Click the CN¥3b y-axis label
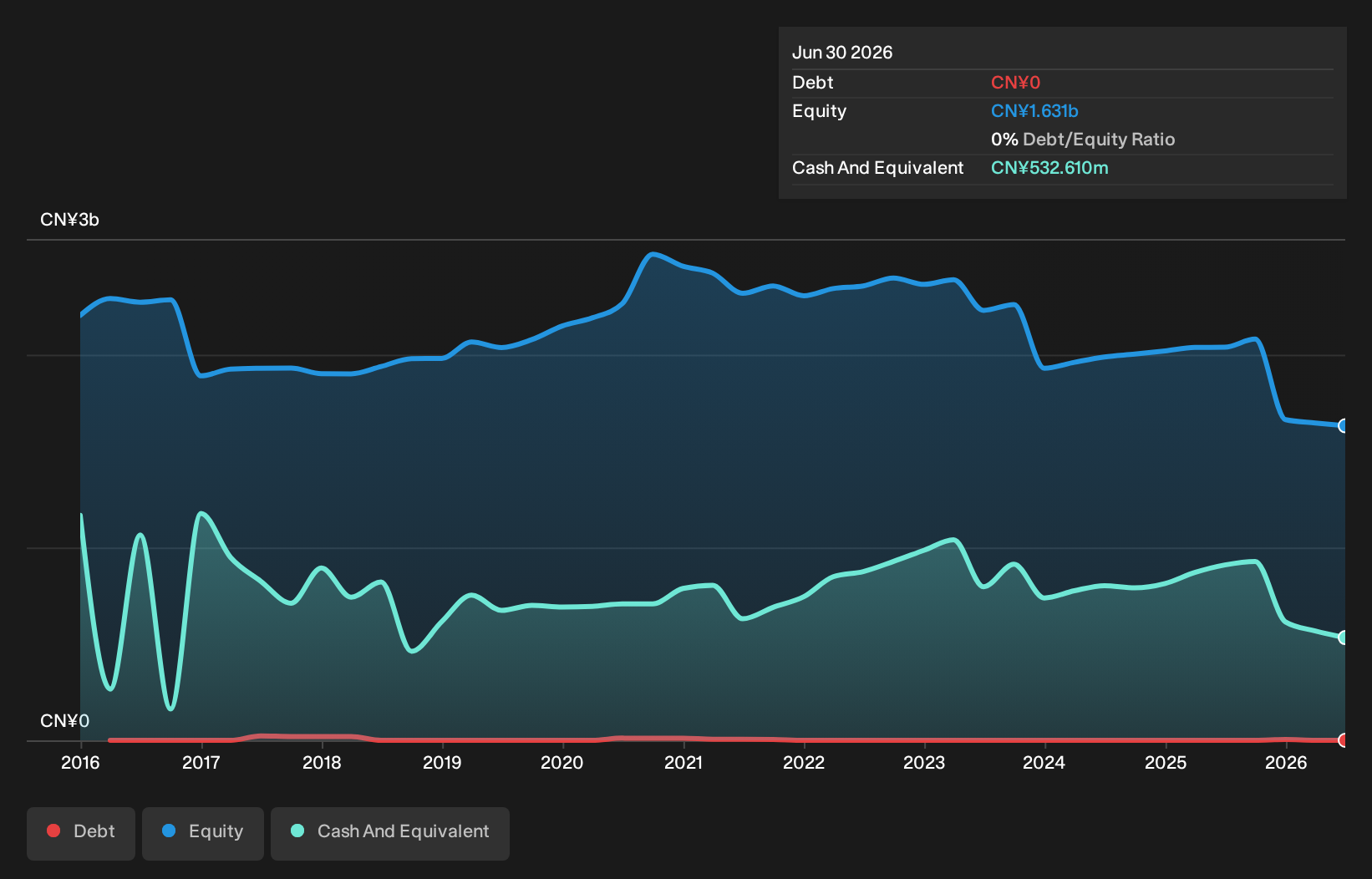This screenshot has width=1372, height=879. coord(69,220)
